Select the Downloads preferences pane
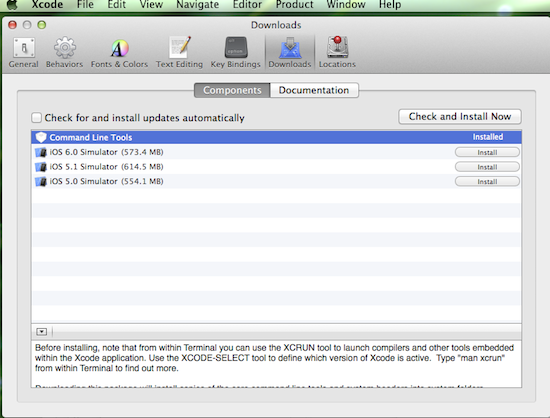This screenshot has width=550, height=418. click(290, 52)
